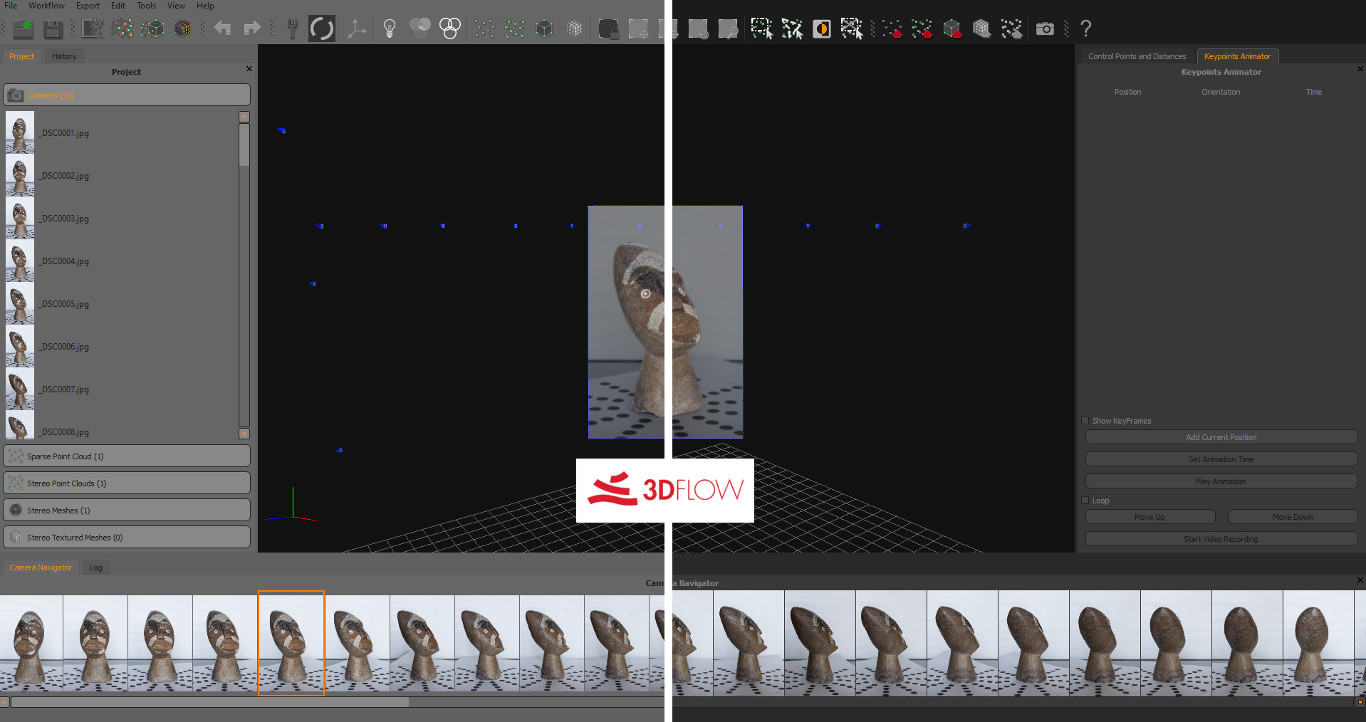
Task: Take a screenshot with the camera icon
Action: pyautogui.click(x=1045, y=29)
